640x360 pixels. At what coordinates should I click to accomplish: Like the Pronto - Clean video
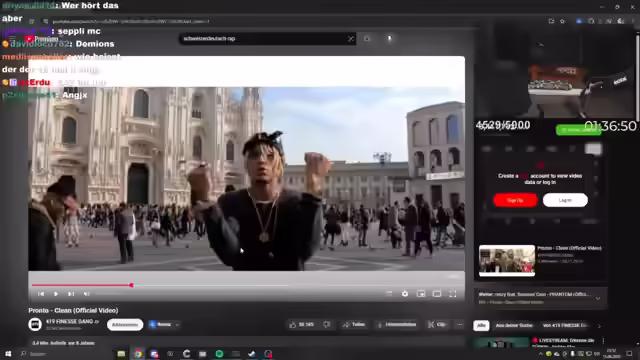[x=301, y=325]
